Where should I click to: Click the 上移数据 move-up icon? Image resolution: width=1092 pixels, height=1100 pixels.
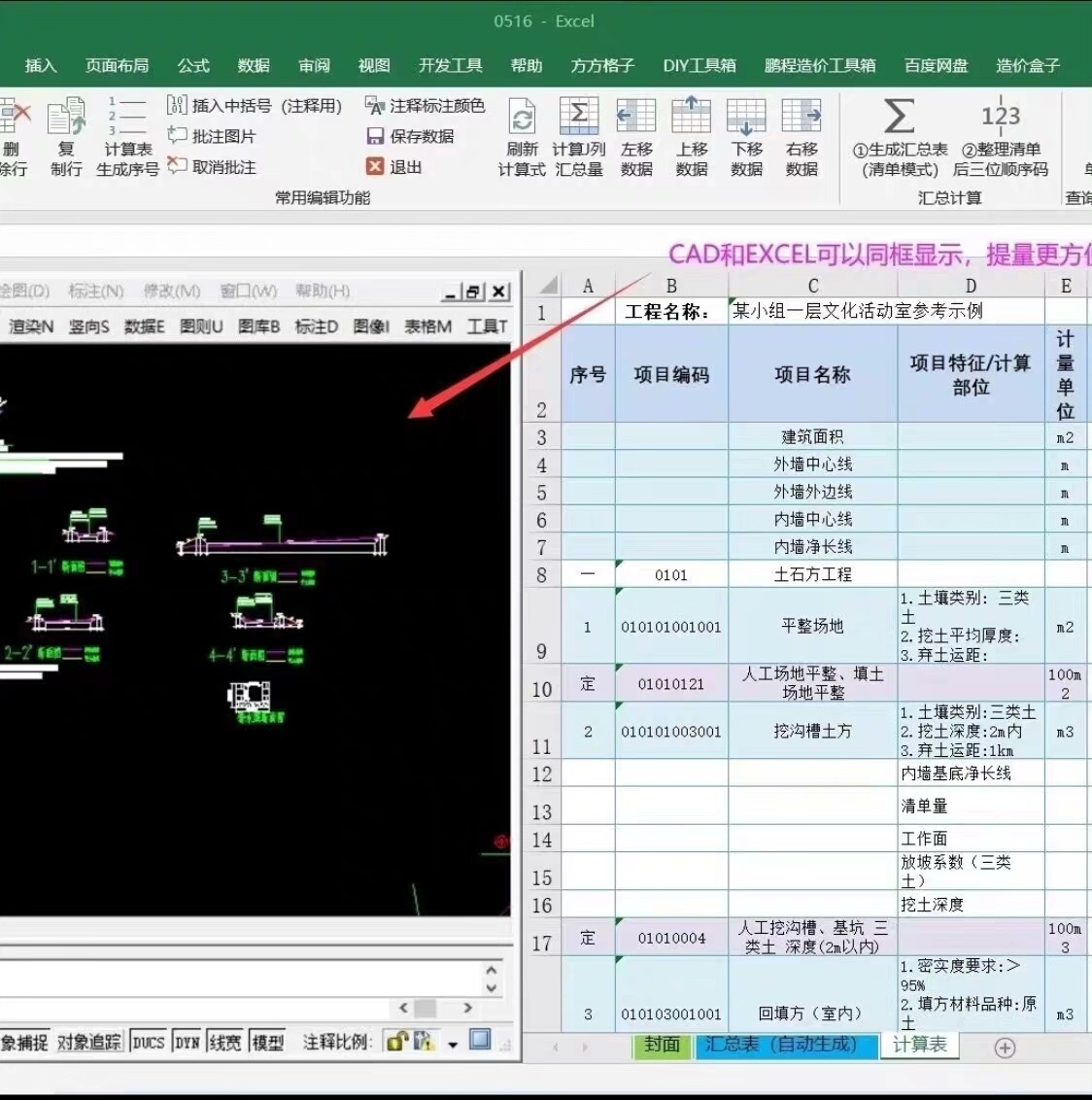point(692,117)
